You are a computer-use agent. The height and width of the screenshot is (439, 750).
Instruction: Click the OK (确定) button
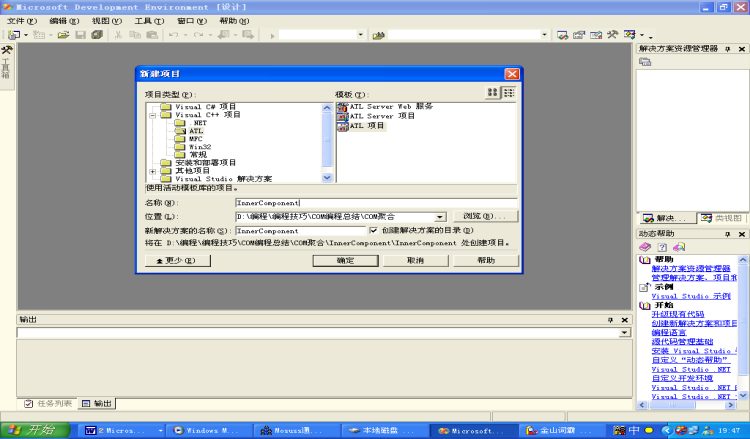[345, 261]
